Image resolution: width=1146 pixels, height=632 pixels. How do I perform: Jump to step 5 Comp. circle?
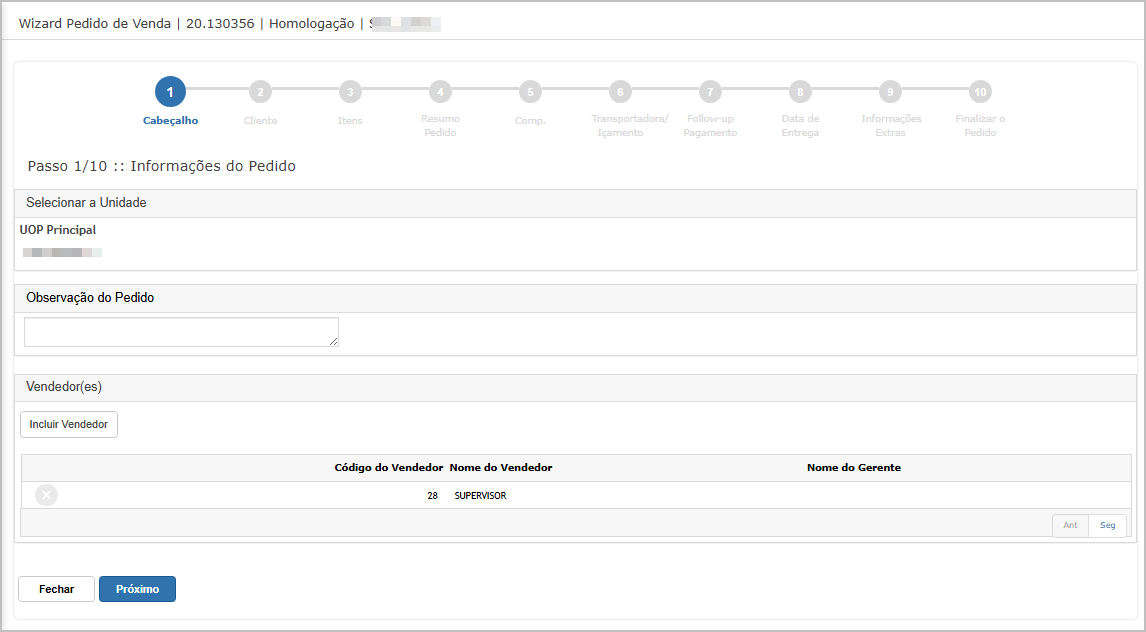pyautogui.click(x=530, y=92)
